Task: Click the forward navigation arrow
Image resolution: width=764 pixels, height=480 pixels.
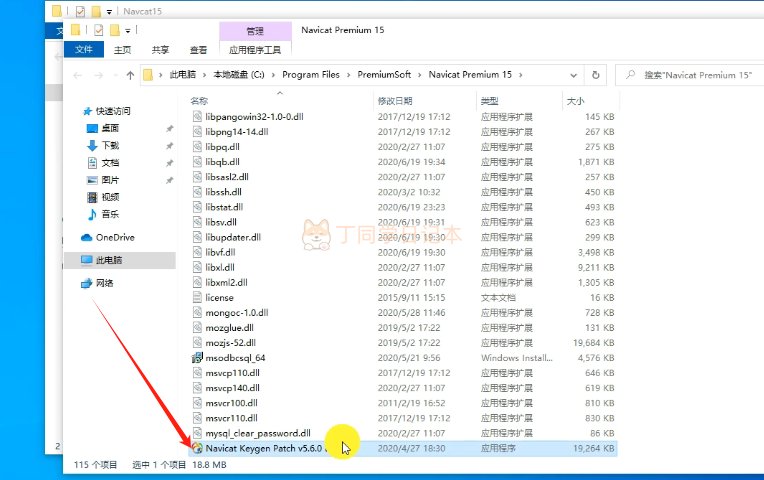Action: [98, 75]
